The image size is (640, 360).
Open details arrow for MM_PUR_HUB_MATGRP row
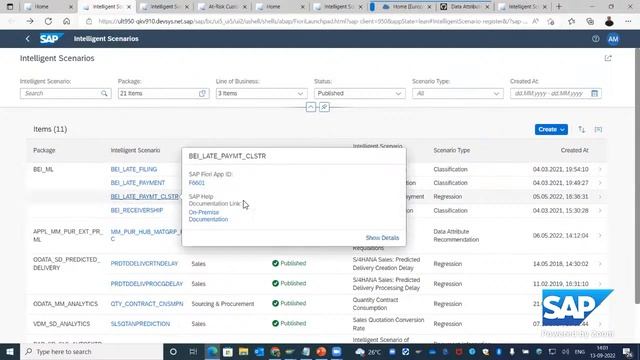pyautogui.click(x=600, y=236)
